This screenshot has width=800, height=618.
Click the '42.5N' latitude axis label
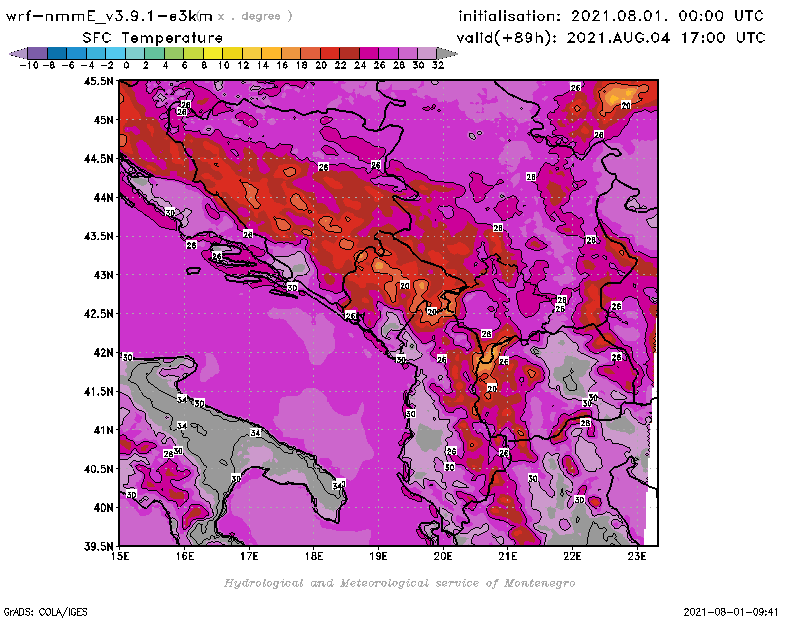click(x=98, y=314)
